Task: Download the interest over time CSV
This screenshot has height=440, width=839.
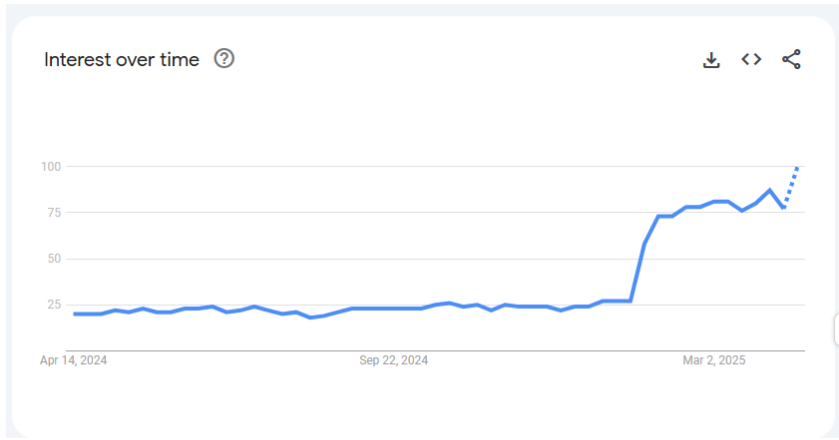Action: click(x=711, y=60)
